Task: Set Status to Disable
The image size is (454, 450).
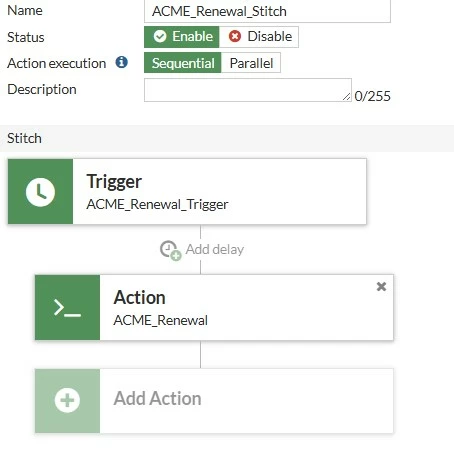Action: 259,37
